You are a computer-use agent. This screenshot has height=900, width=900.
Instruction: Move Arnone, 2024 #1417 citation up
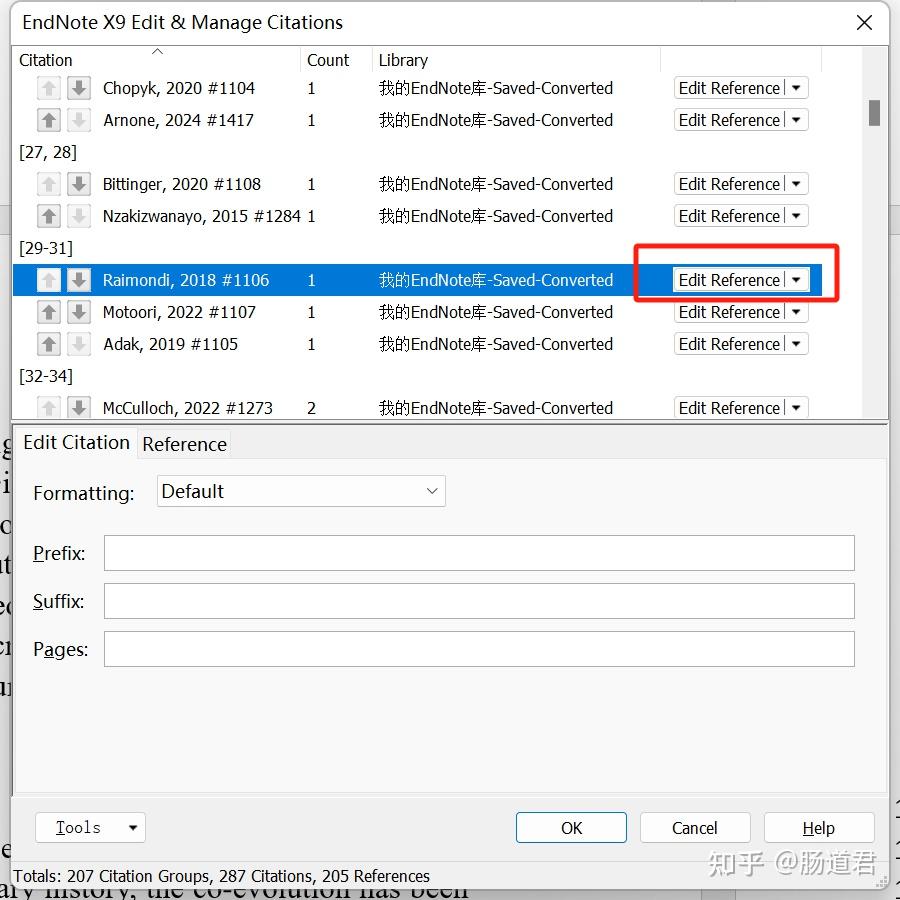click(x=49, y=121)
